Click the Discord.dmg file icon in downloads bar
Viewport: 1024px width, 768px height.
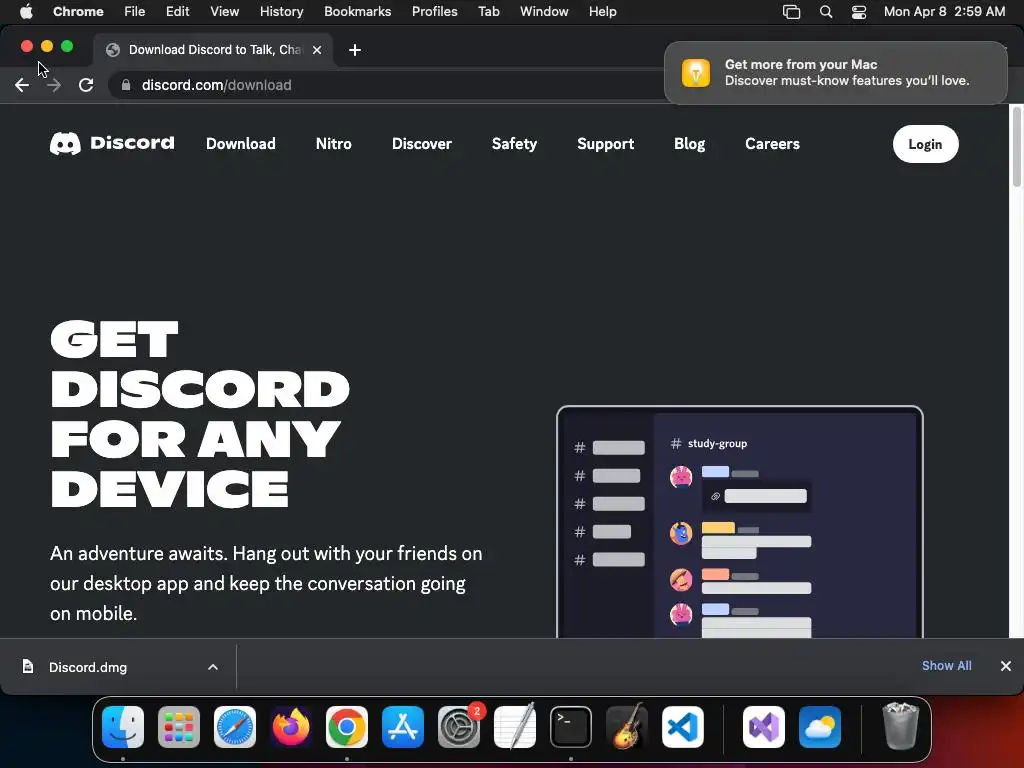(27, 666)
